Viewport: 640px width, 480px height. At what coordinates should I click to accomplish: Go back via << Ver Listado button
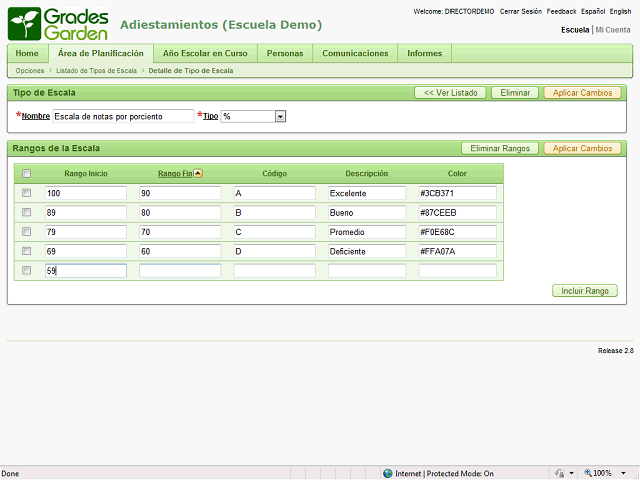coord(450,92)
